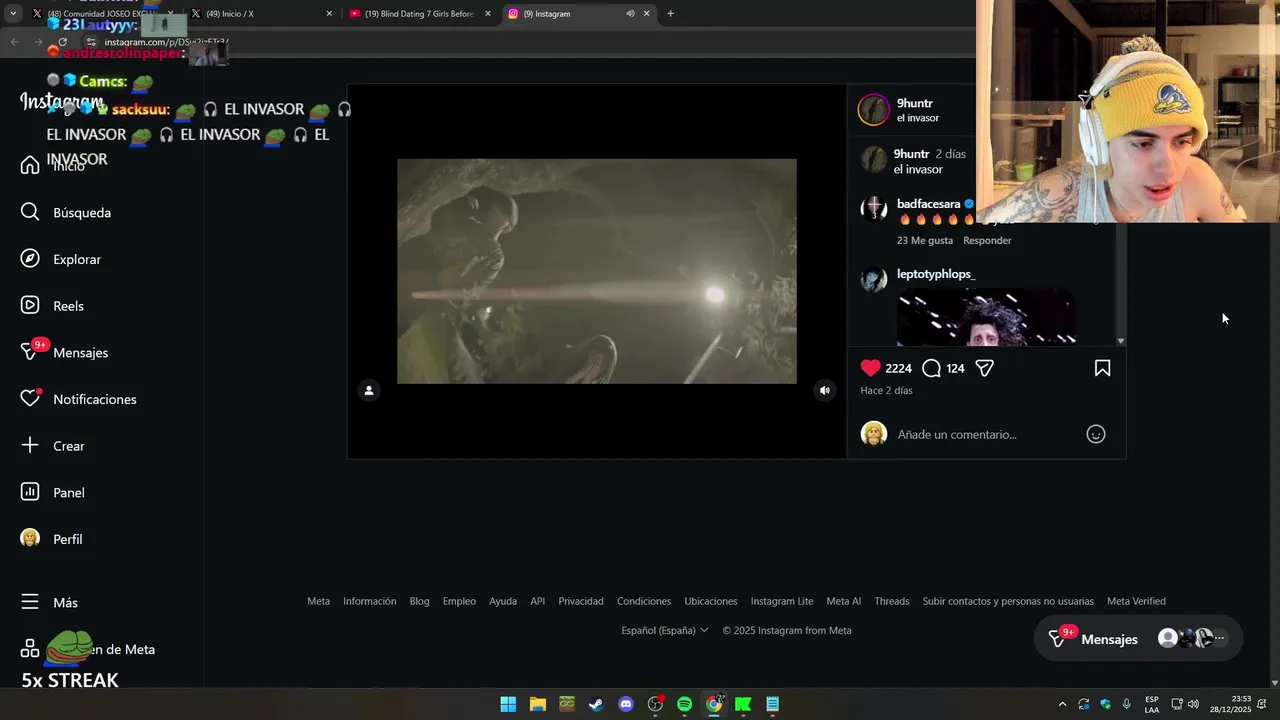This screenshot has height=720, width=1280.
Task: Open badfacesara's profile from comment
Action: click(928, 204)
